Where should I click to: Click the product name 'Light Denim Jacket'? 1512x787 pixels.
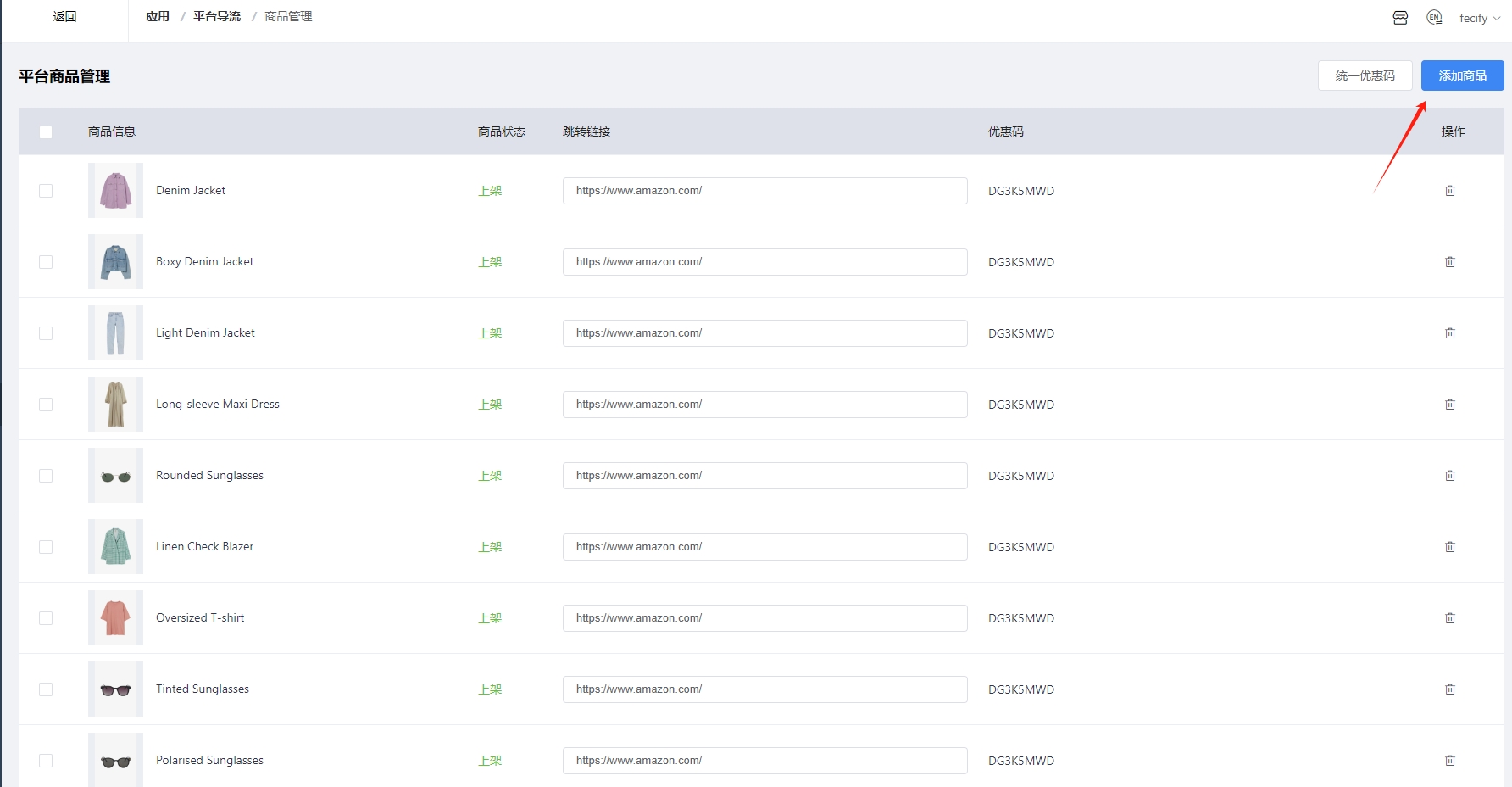click(205, 333)
